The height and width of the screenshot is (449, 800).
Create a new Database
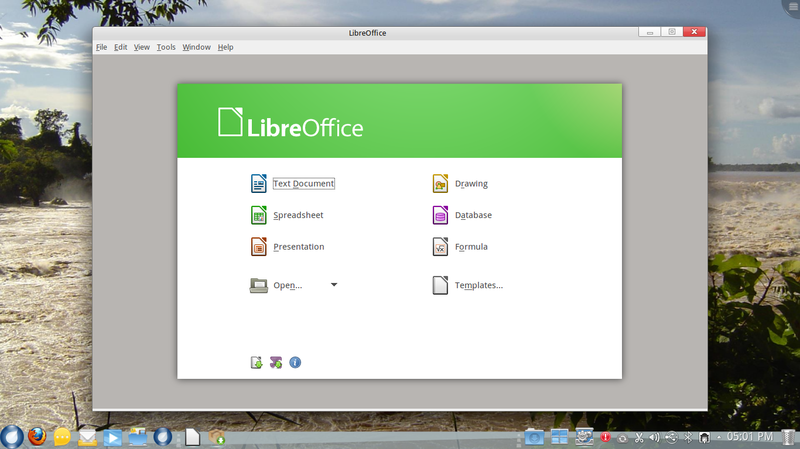(x=462, y=215)
